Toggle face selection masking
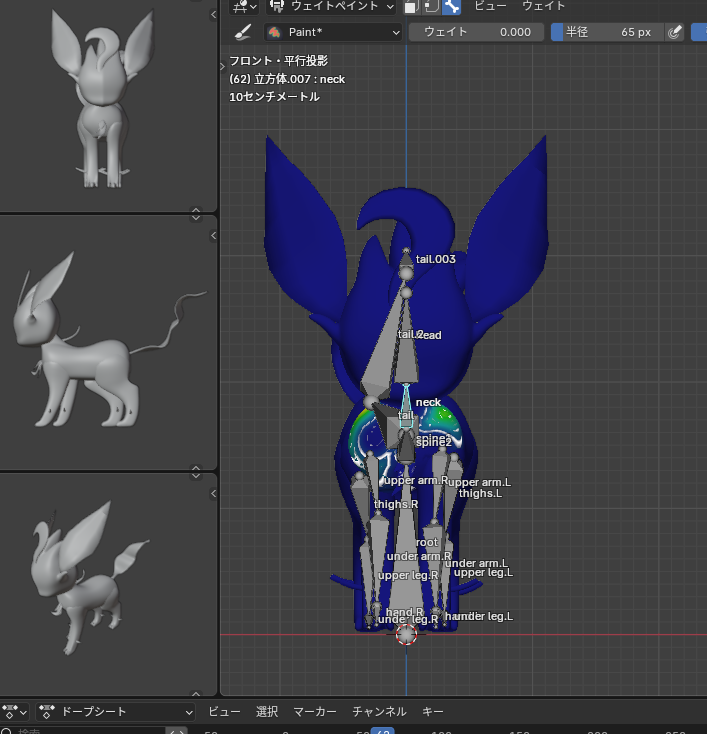707x734 pixels. coord(411,6)
